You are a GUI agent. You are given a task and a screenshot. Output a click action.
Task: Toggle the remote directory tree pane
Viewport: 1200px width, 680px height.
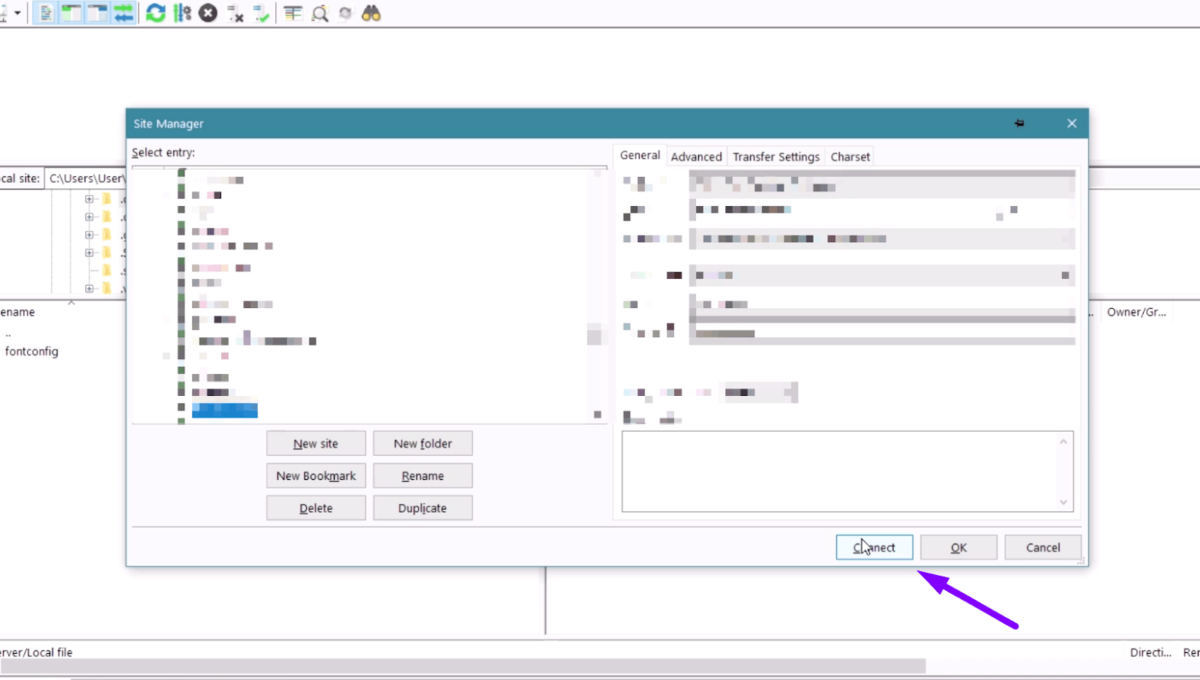pos(96,13)
